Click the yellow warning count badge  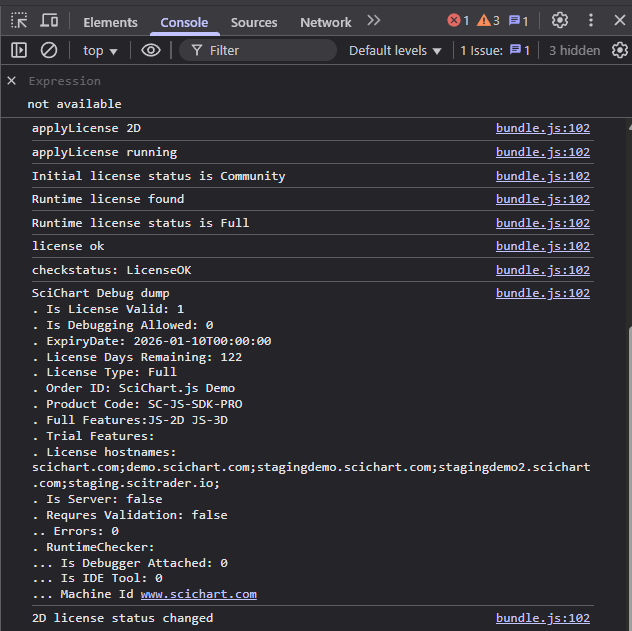point(488,20)
